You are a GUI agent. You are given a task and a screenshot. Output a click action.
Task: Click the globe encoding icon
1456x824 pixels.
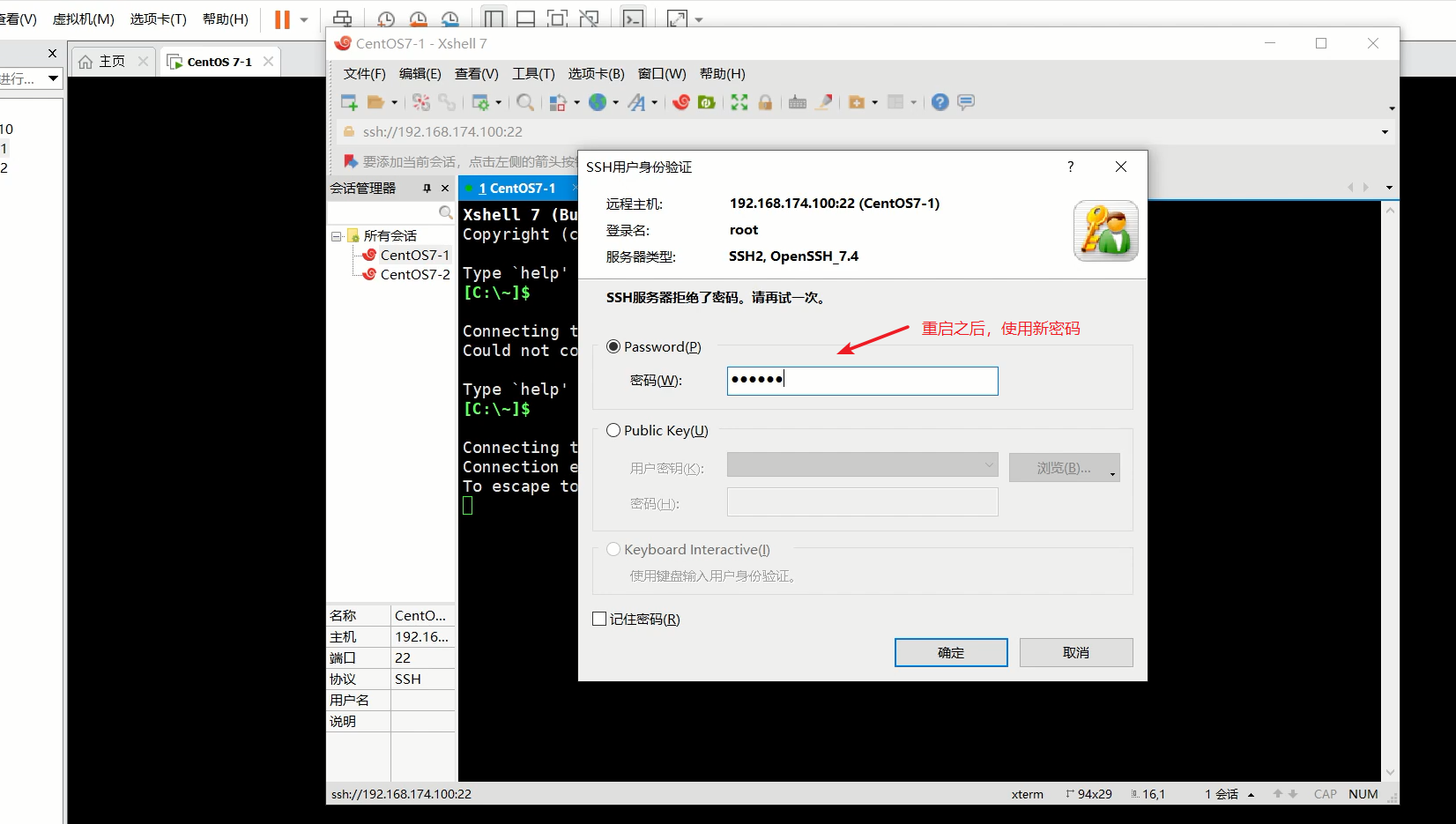pos(598,102)
